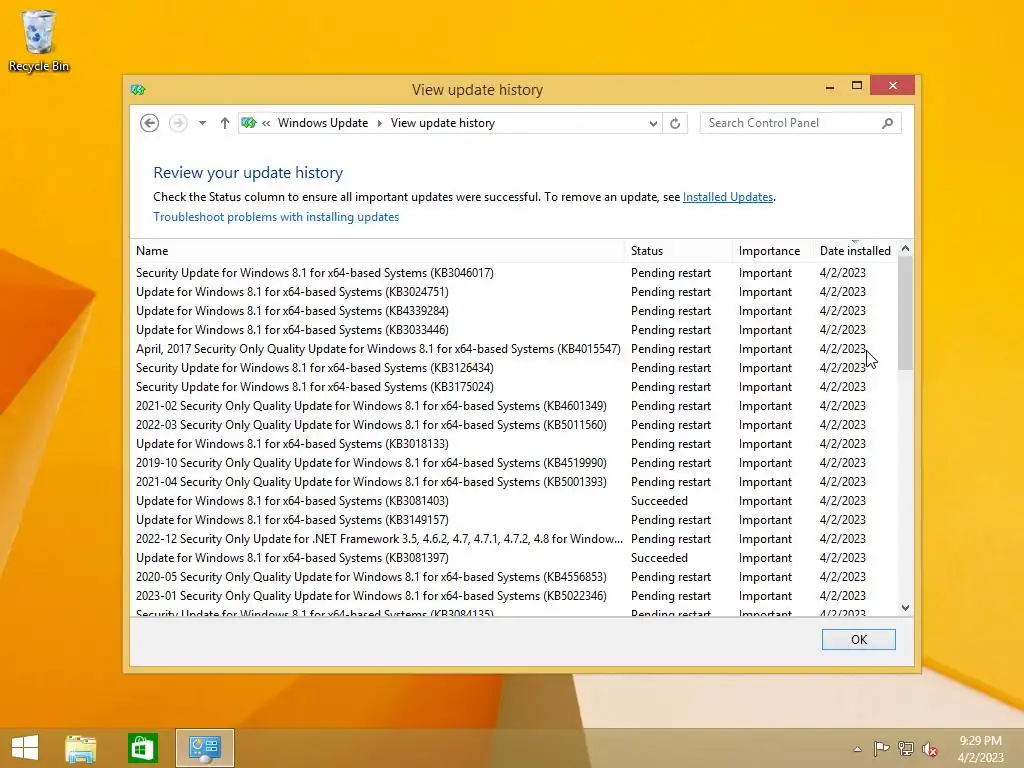The width and height of the screenshot is (1024, 768).
Task: Open the Action Center flag icon
Action: pyautogui.click(x=881, y=749)
